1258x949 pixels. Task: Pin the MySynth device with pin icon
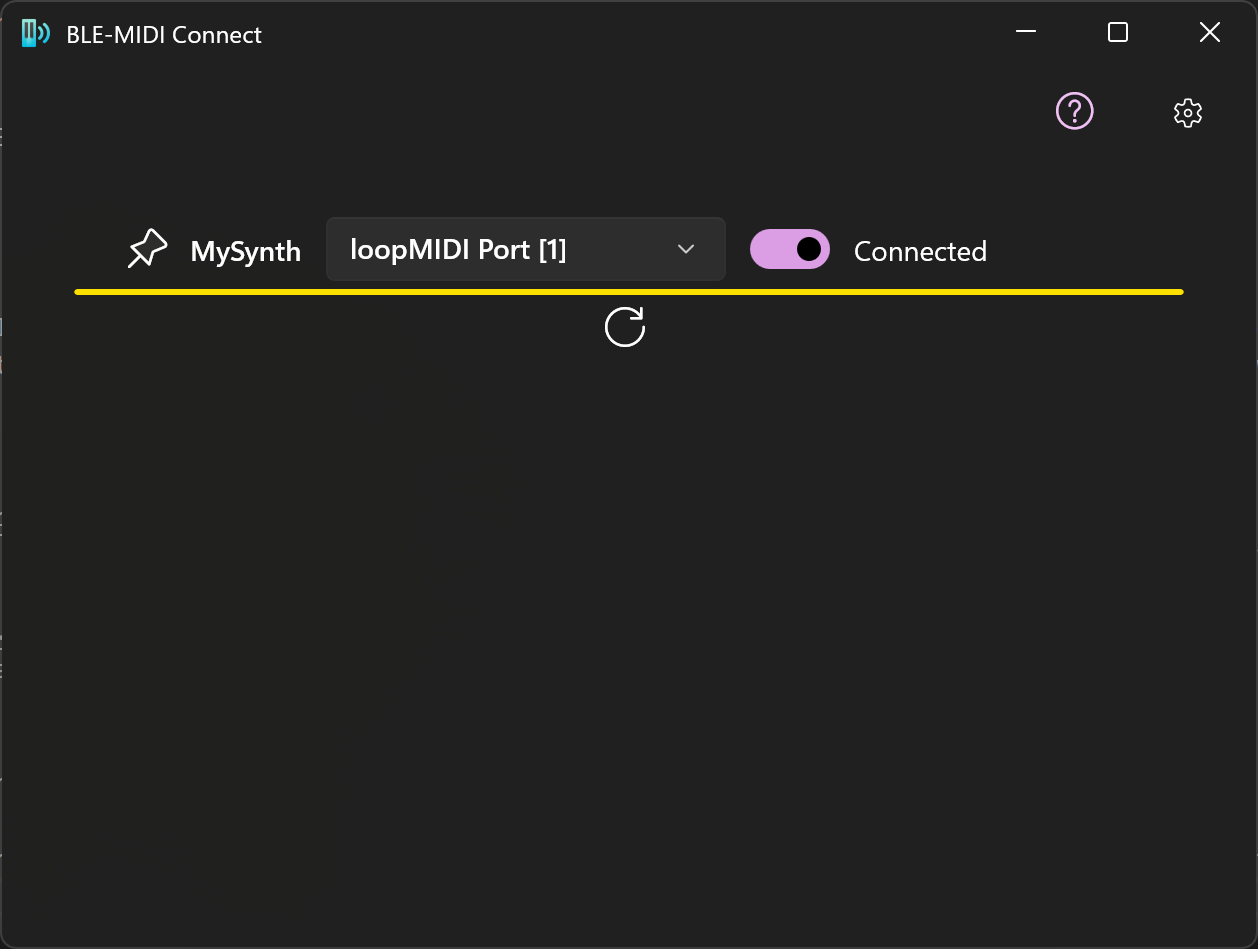coord(147,249)
